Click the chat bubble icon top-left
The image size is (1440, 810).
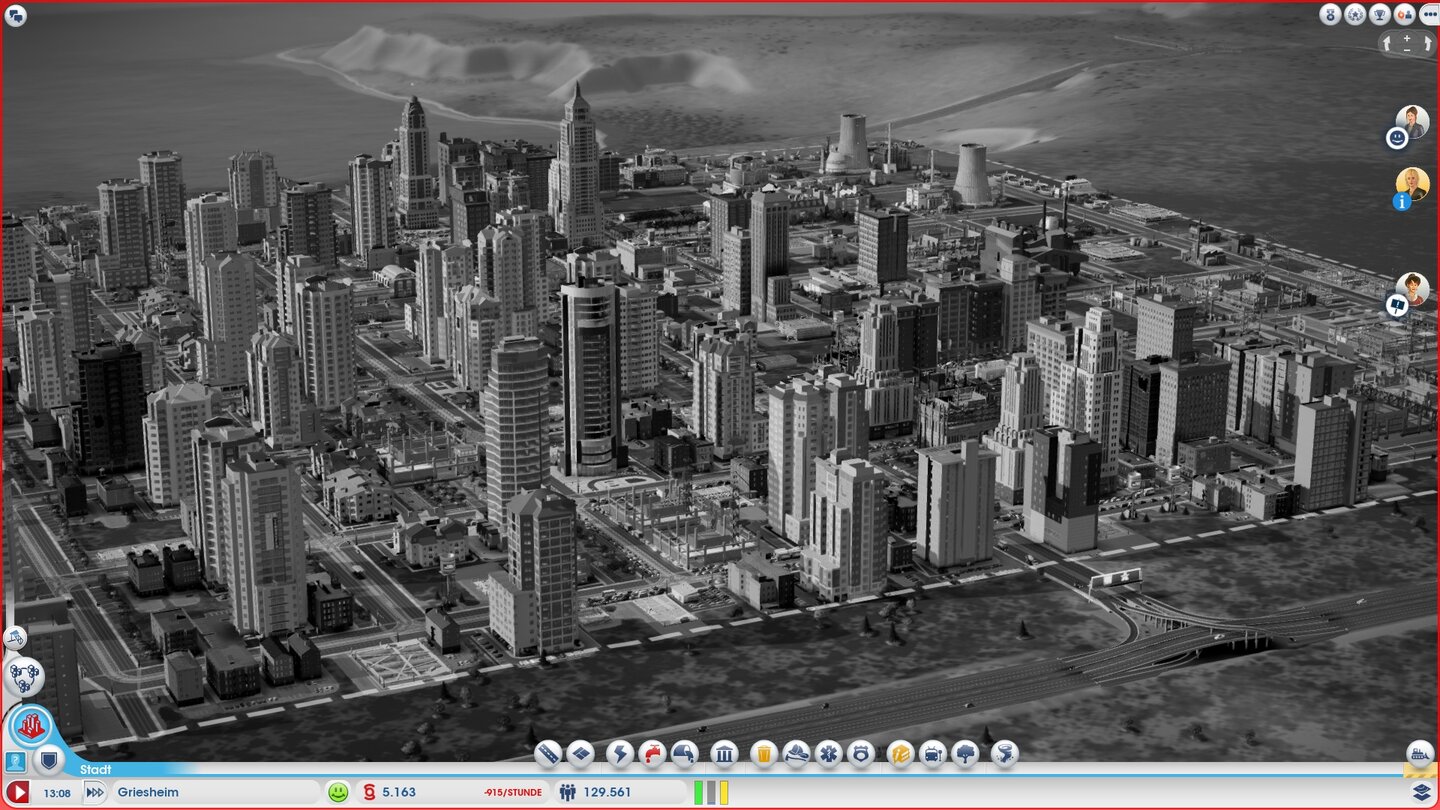point(15,15)
